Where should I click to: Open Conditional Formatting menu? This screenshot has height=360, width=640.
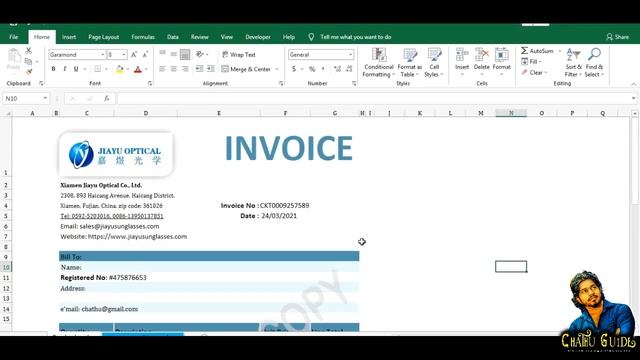pos(379,62)
